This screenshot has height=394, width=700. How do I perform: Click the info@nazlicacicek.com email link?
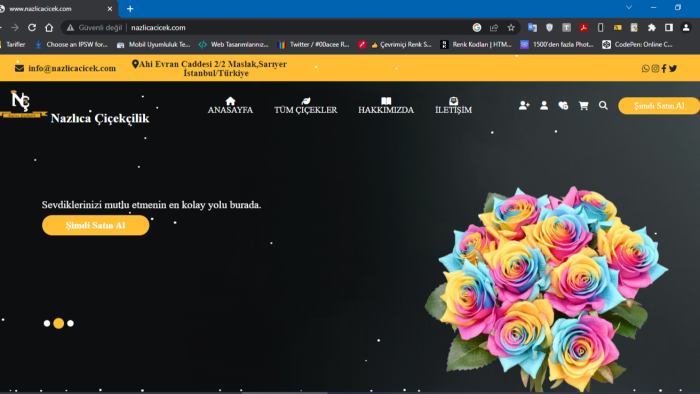click(x=72, y=68)
